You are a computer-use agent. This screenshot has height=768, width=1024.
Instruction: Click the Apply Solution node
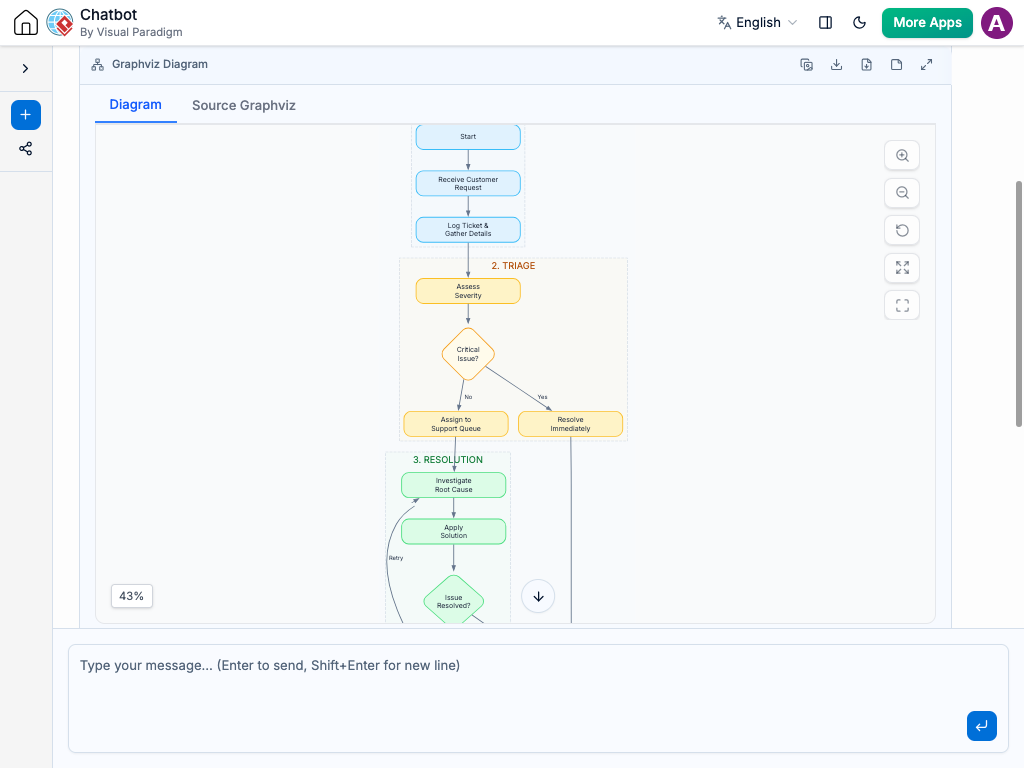(453, 532)
